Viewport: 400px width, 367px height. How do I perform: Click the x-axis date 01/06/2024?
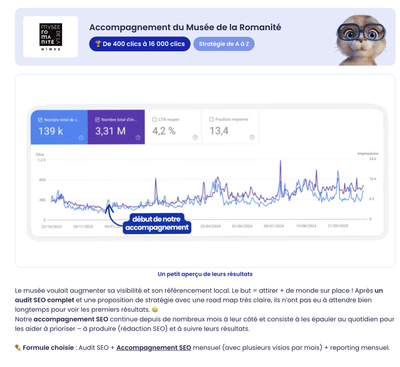coord(242,226)
